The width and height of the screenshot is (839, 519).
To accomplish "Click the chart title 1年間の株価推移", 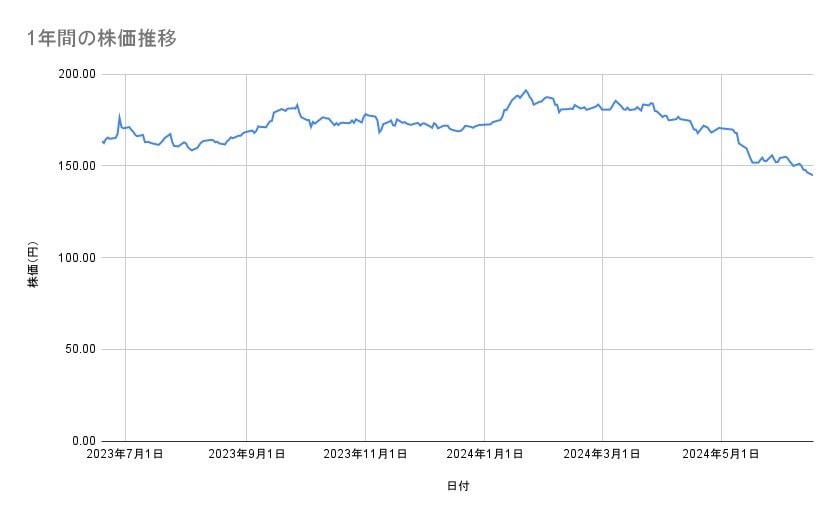I will (103, 38).
